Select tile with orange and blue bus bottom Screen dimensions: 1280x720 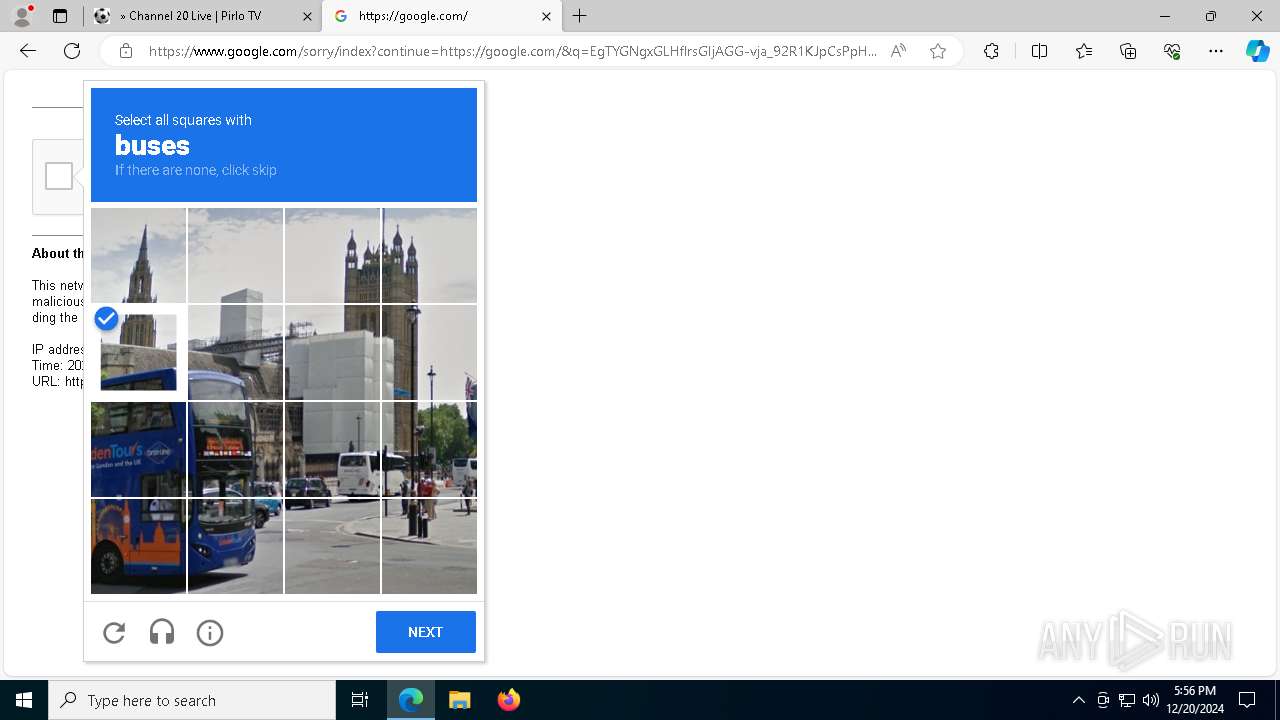[x=138, y=546]
